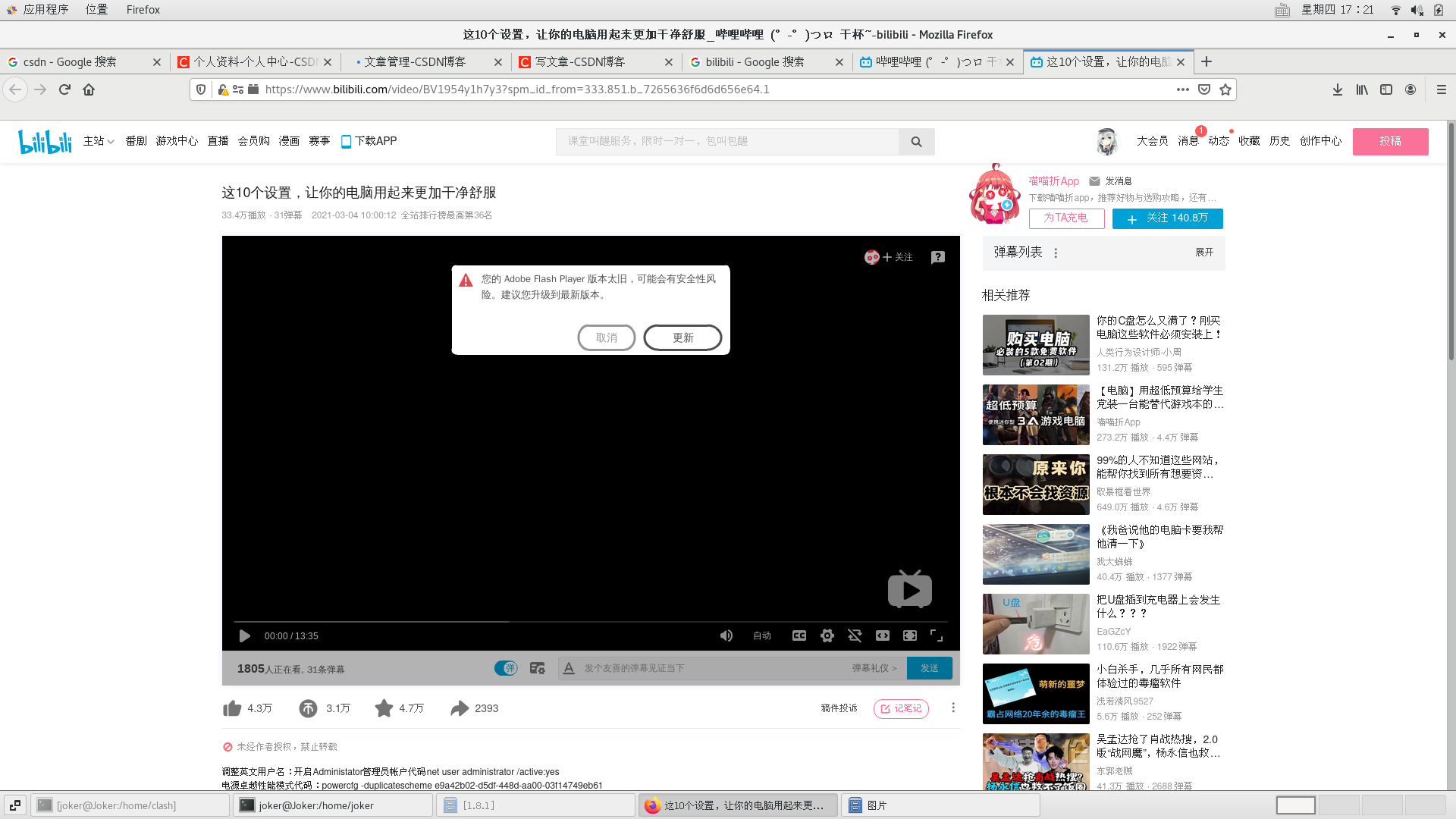Click the pink 投稿 upload button
1456x819 pixels.
point(1390,141)
